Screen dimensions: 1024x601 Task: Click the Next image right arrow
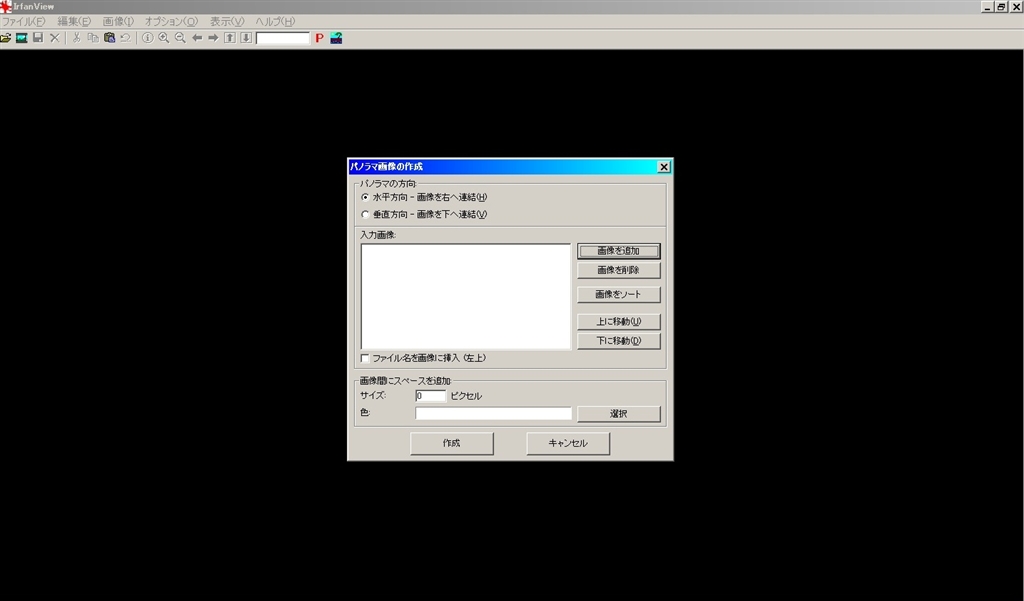click(x=213, y=38)
